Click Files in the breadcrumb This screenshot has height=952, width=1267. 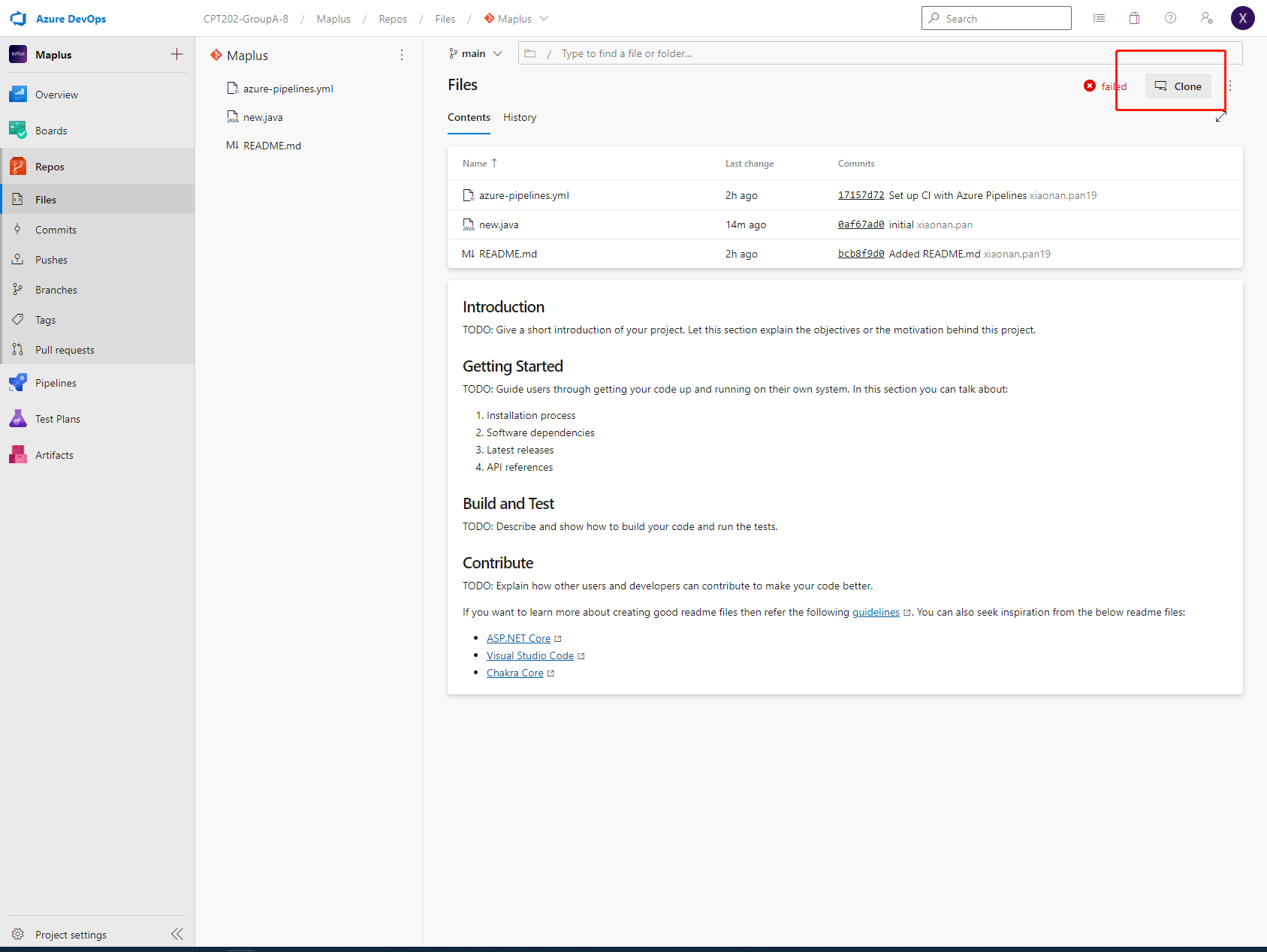445,19
